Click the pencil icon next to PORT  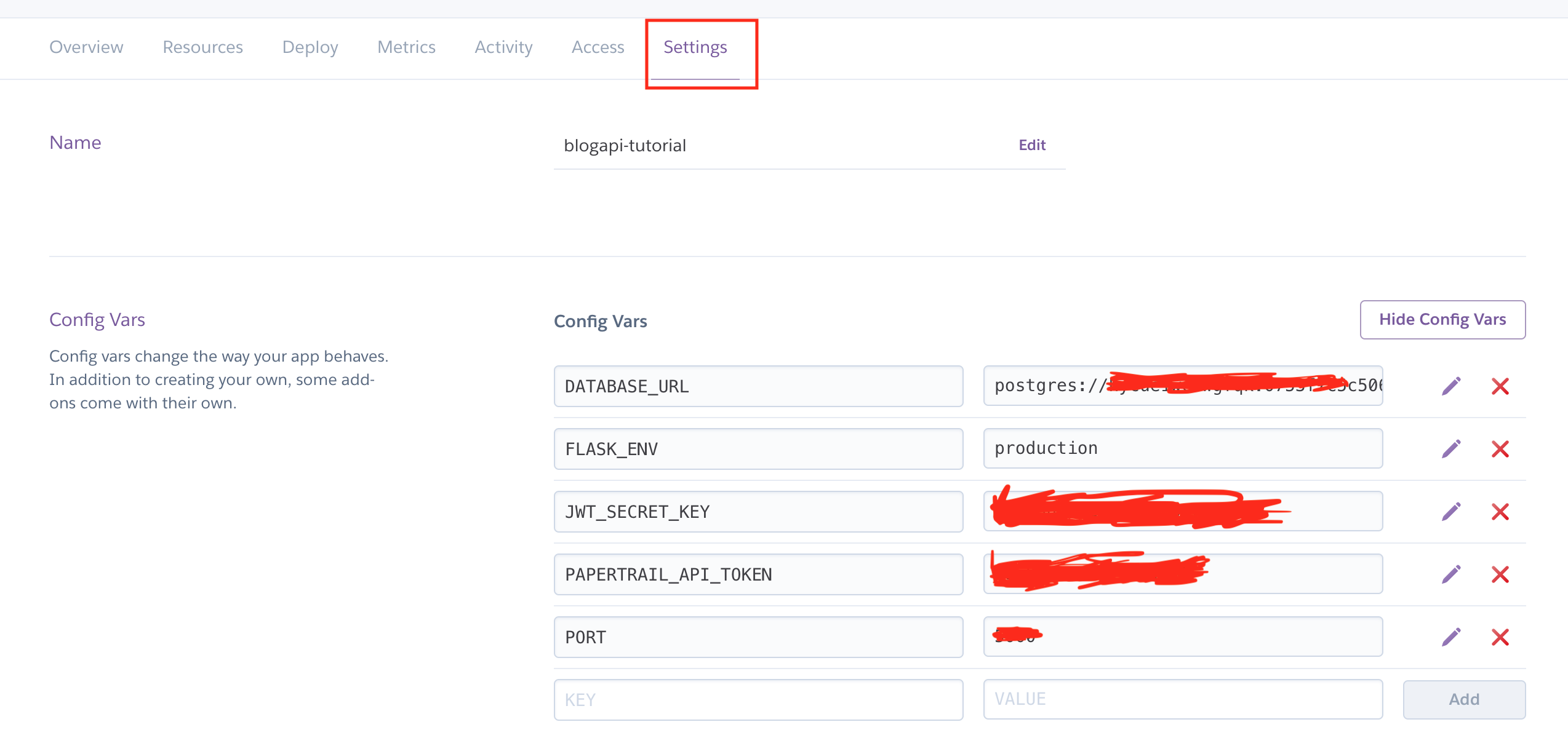pos(1451,637)
